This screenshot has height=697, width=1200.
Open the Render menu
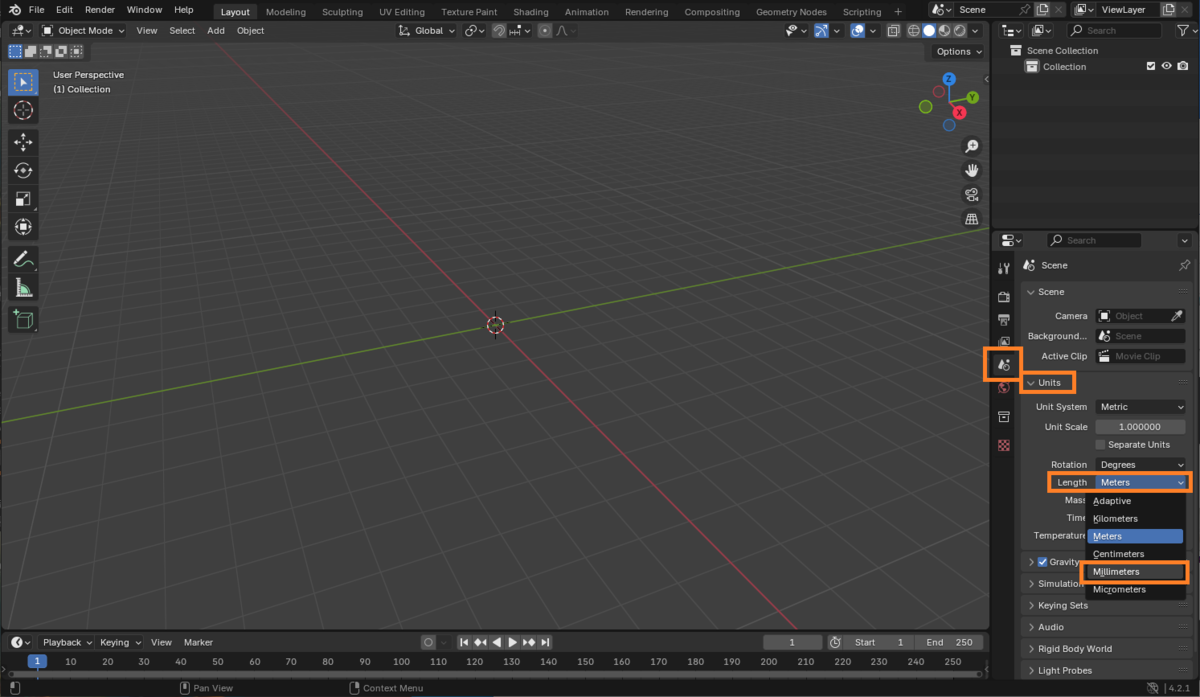click(100, 10)
